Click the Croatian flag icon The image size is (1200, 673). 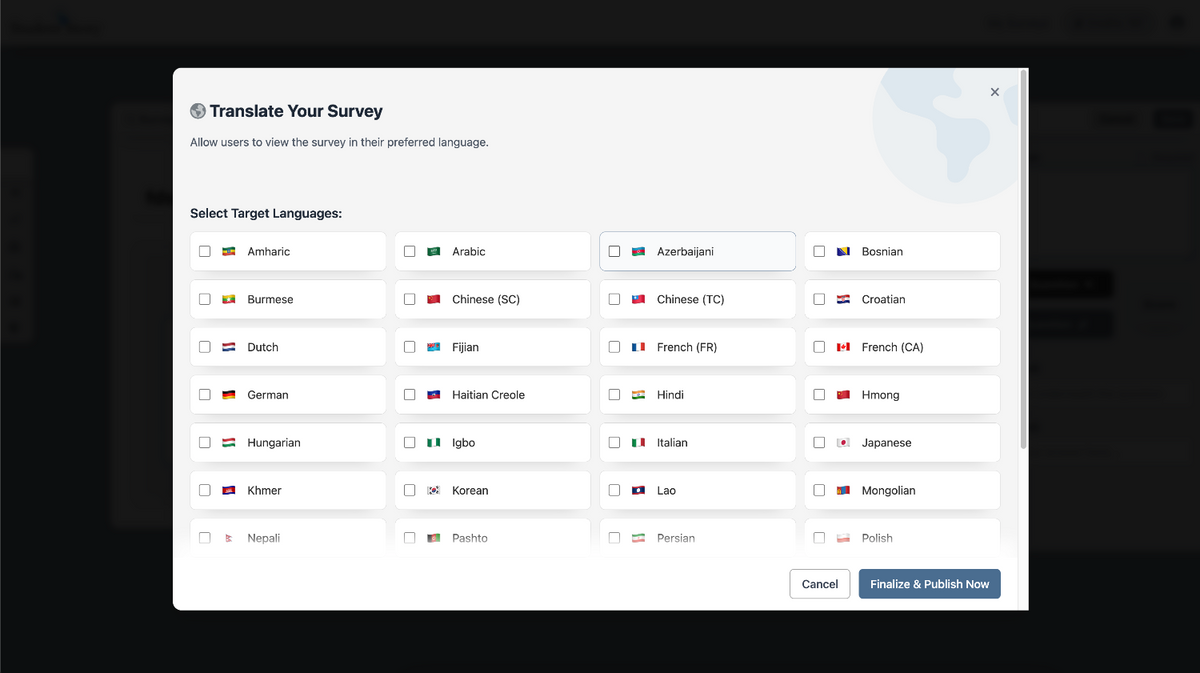(x=844, y=299)
